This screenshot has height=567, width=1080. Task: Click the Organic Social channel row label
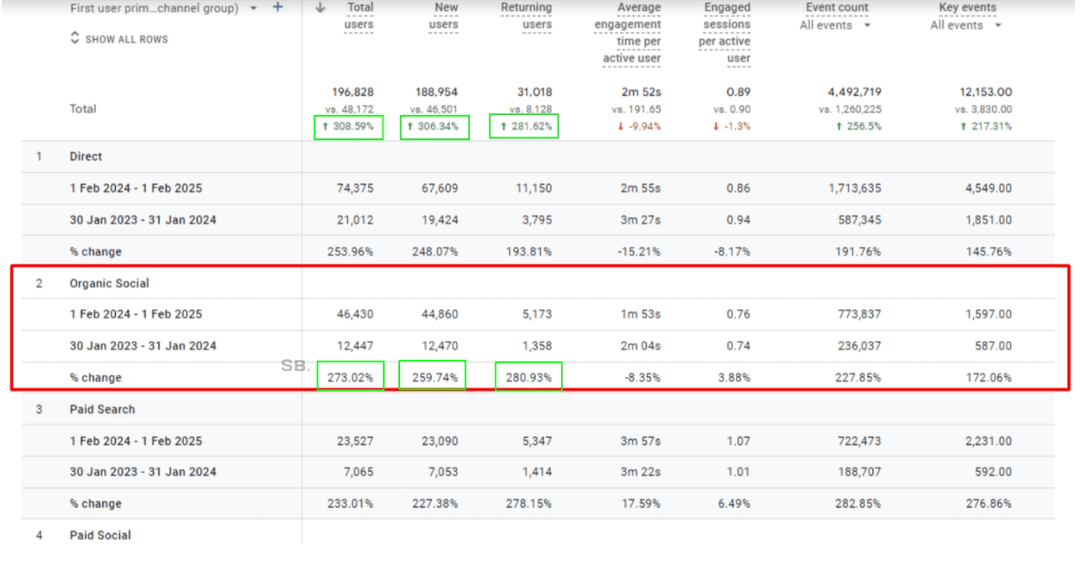[109, 284]
